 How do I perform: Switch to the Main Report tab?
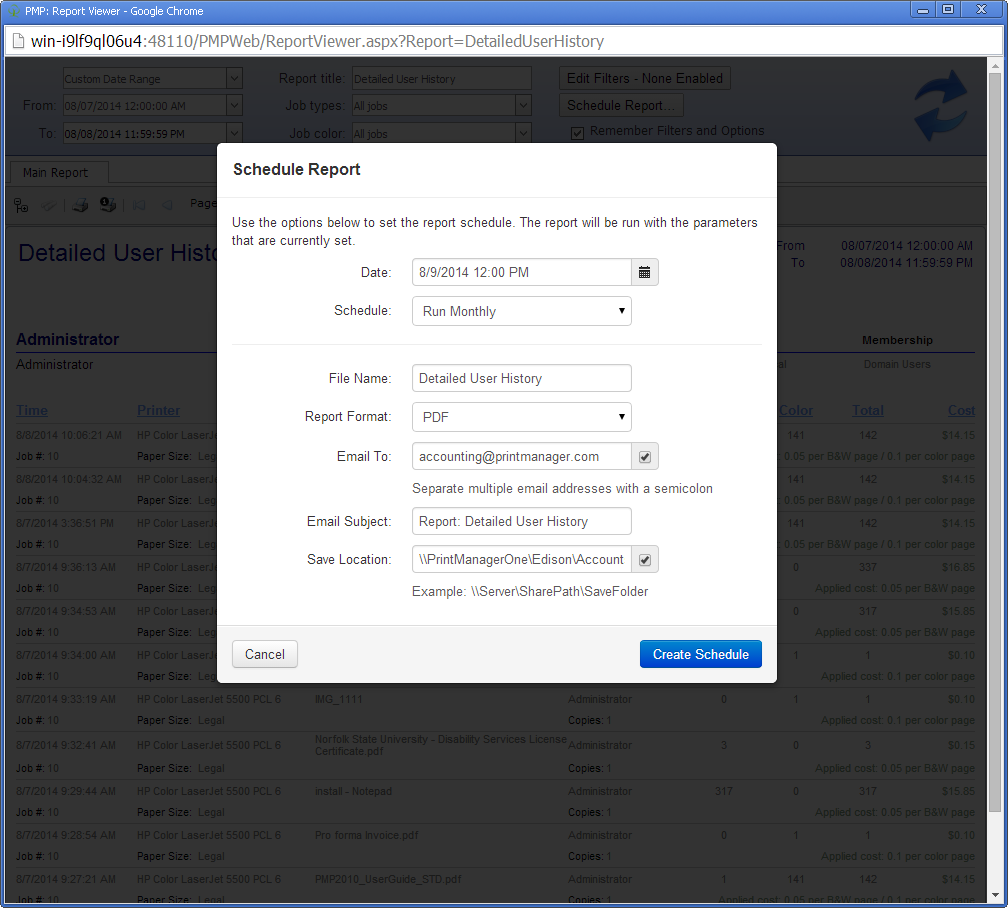55,173
